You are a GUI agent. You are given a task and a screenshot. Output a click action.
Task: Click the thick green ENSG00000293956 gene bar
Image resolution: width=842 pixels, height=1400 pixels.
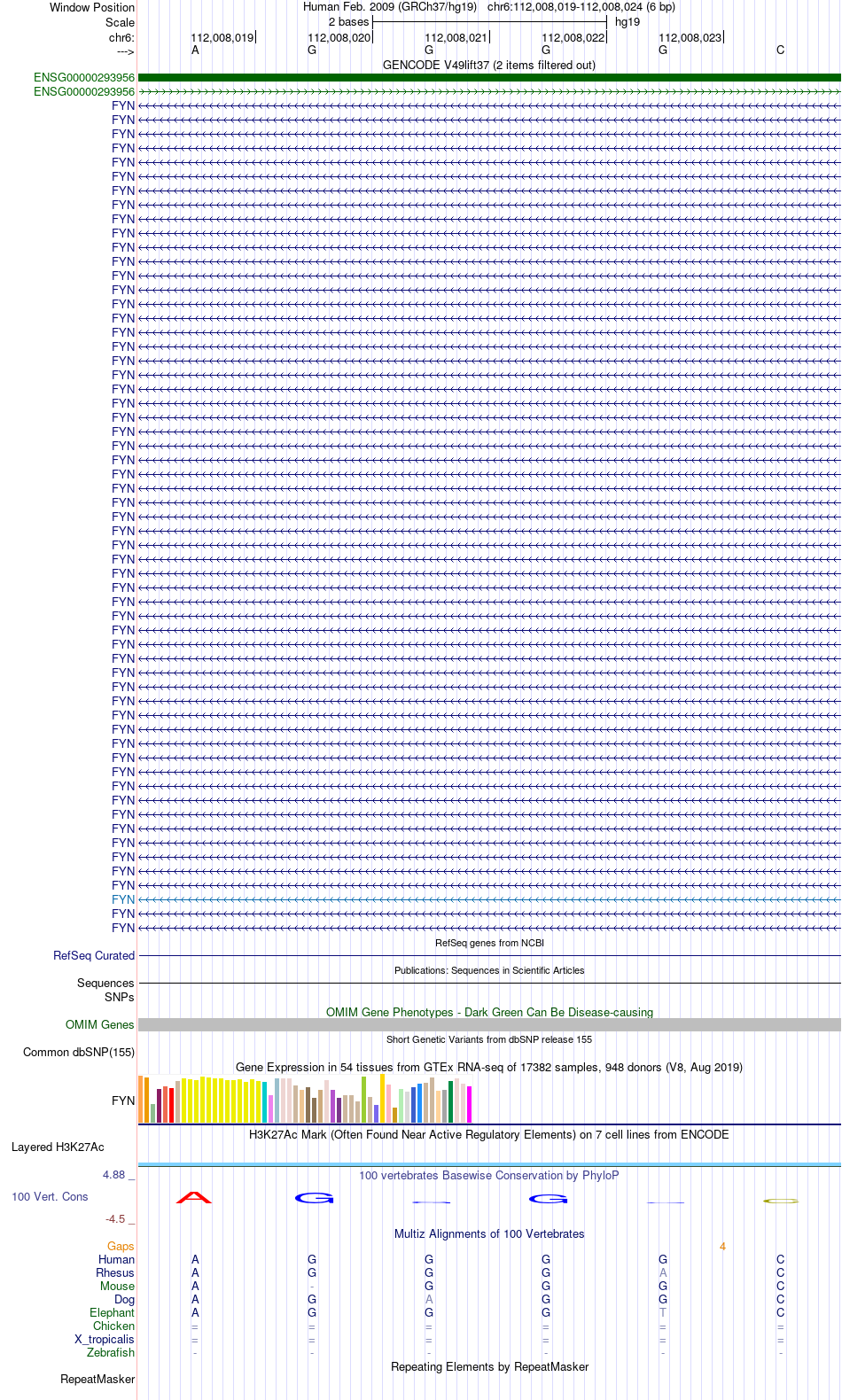[x=489, y=78]
